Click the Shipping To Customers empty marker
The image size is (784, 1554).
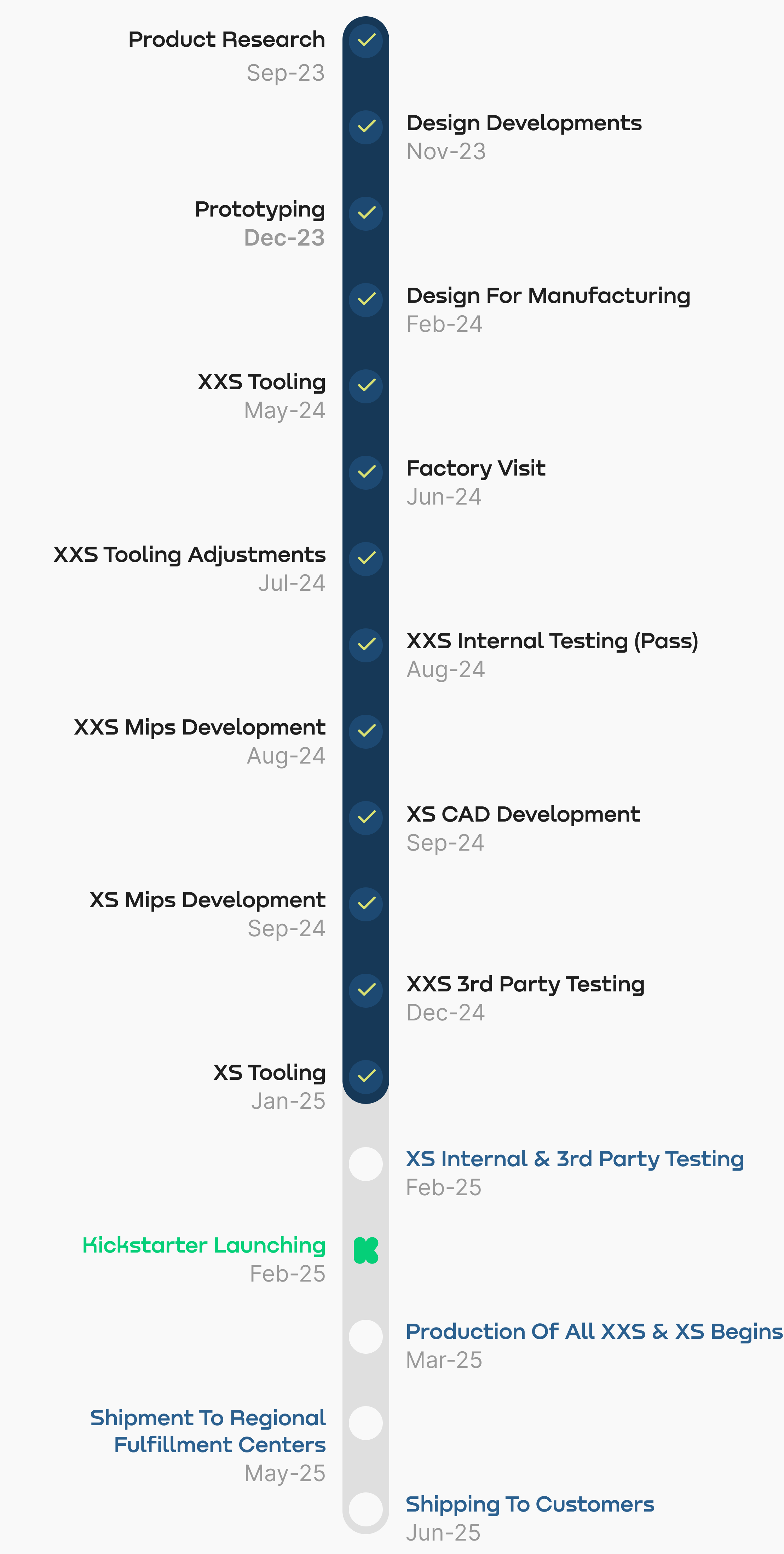coord(366,1509)
